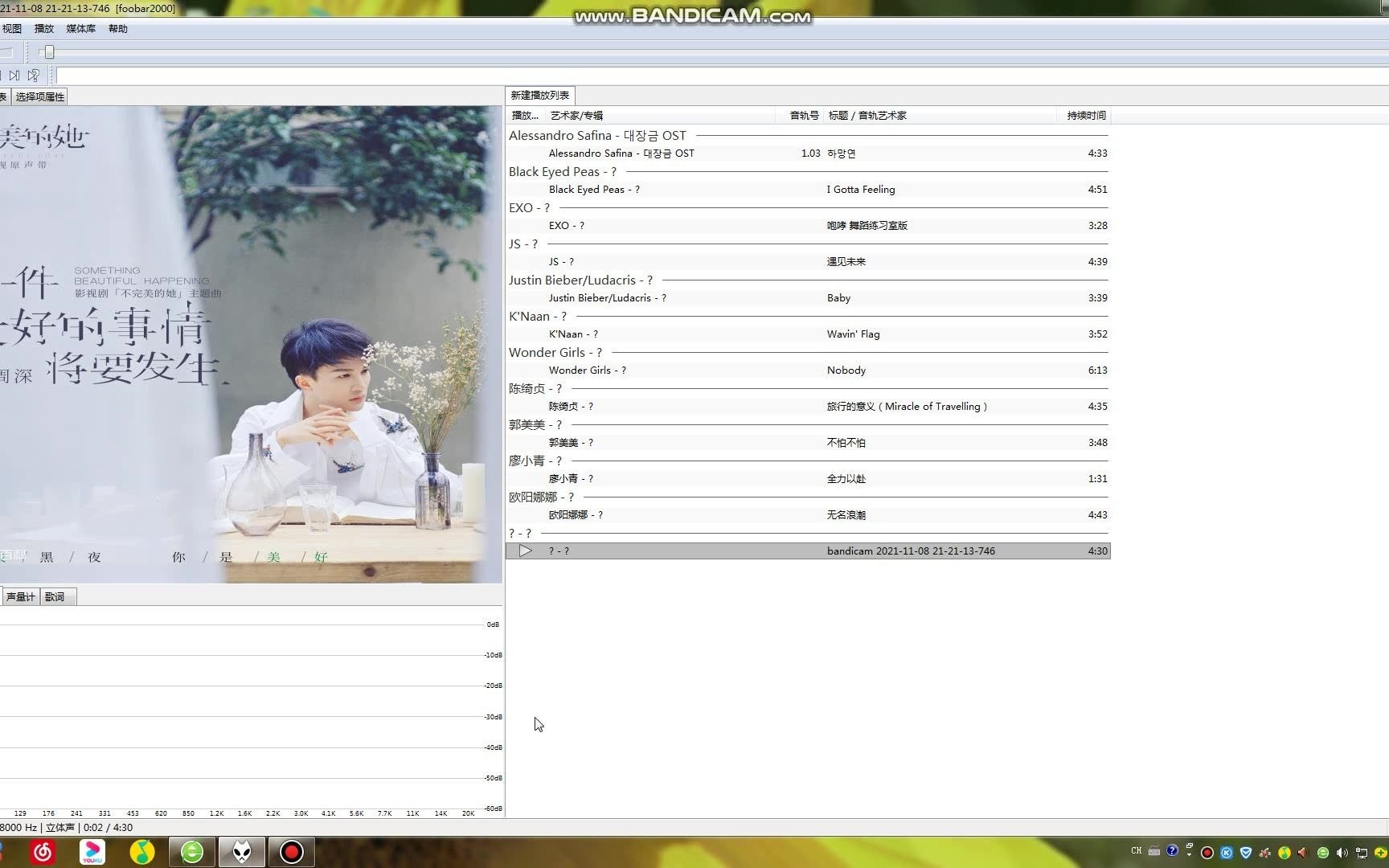Select the bandicam 2021-11-08 21-21-13-746 track
Image resolution: width=1389 pixels, height=868 pixels.
808,551
